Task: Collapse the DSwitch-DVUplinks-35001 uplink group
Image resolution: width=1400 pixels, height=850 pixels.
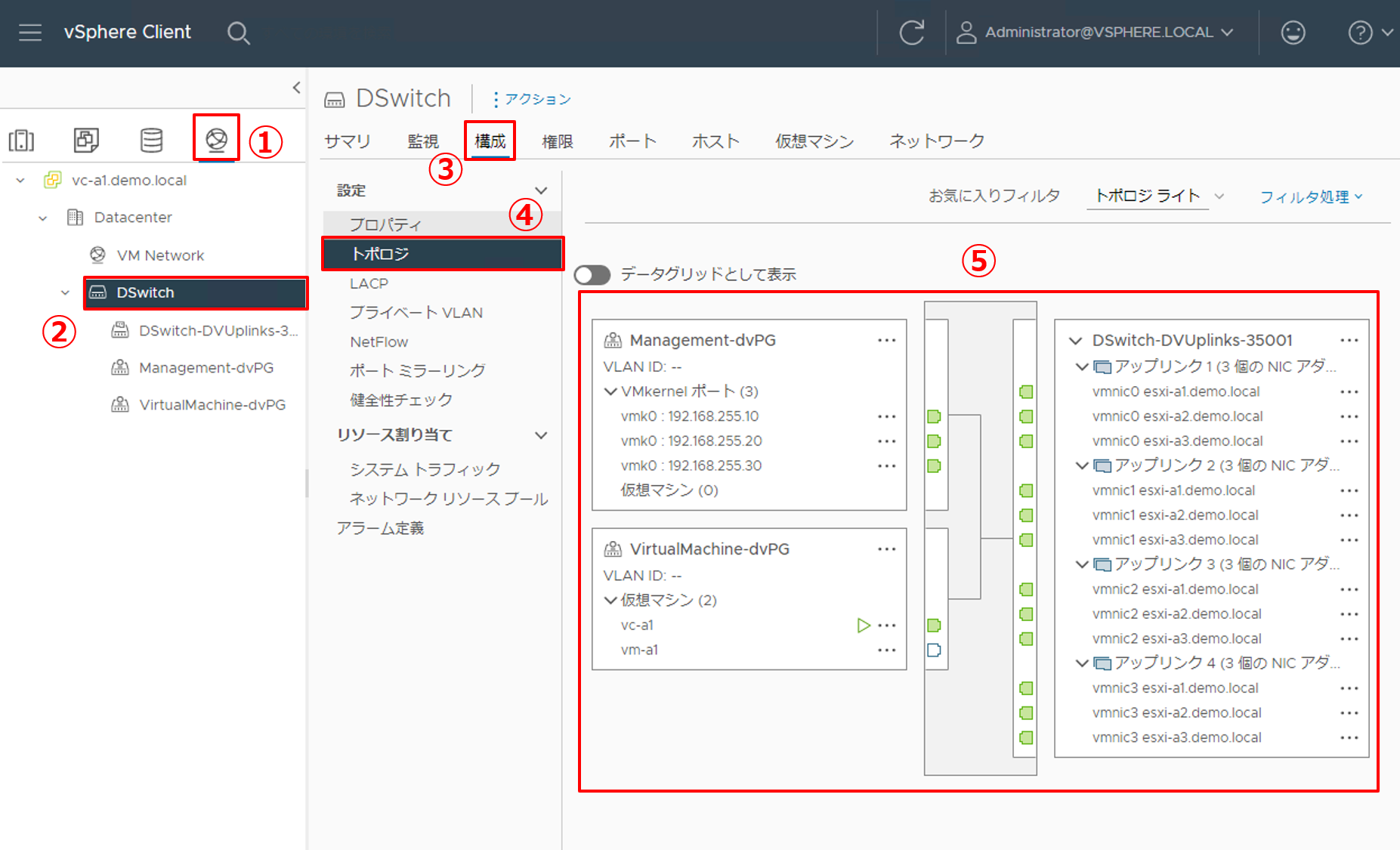Action: (1075, 341)
